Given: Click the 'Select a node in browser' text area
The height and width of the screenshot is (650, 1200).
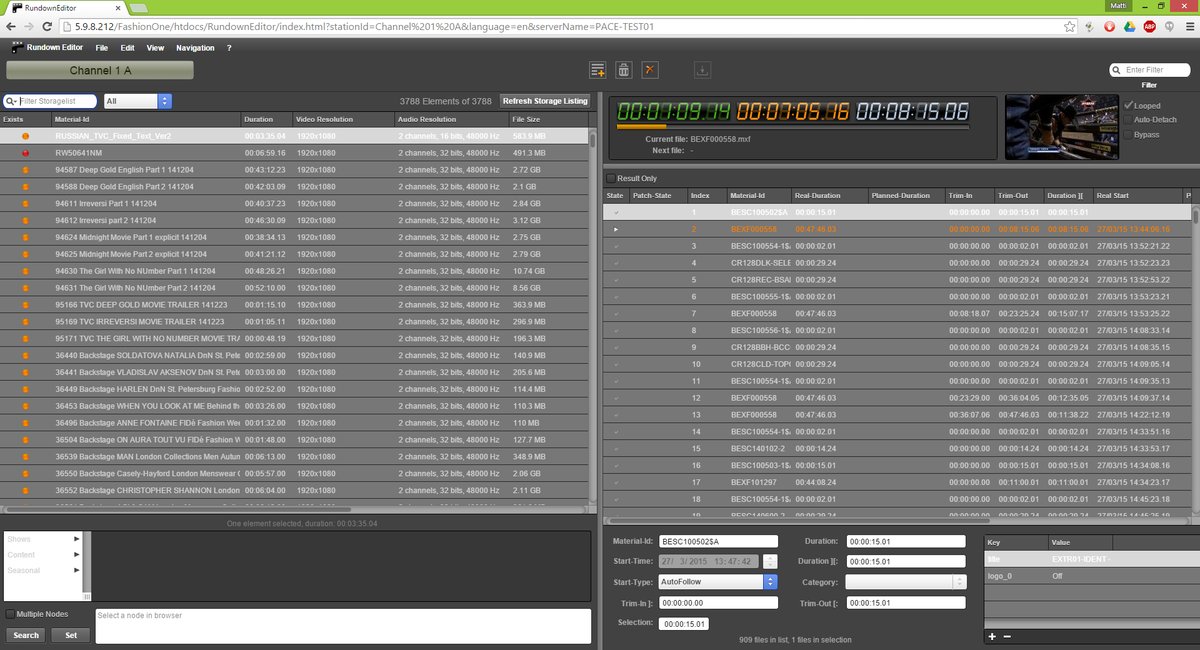Looking at the screenshot, I should click(343, 626).
